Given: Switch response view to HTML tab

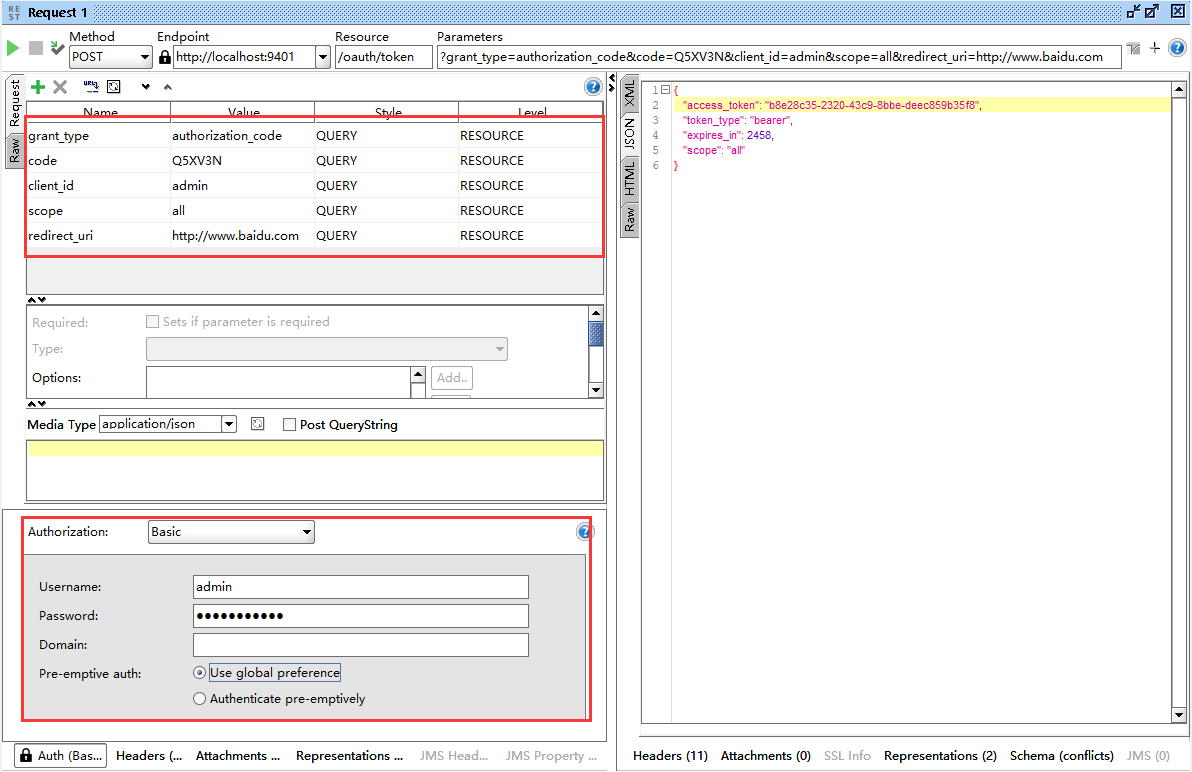Looking at the screenshot, I should [x=629, y=178].
